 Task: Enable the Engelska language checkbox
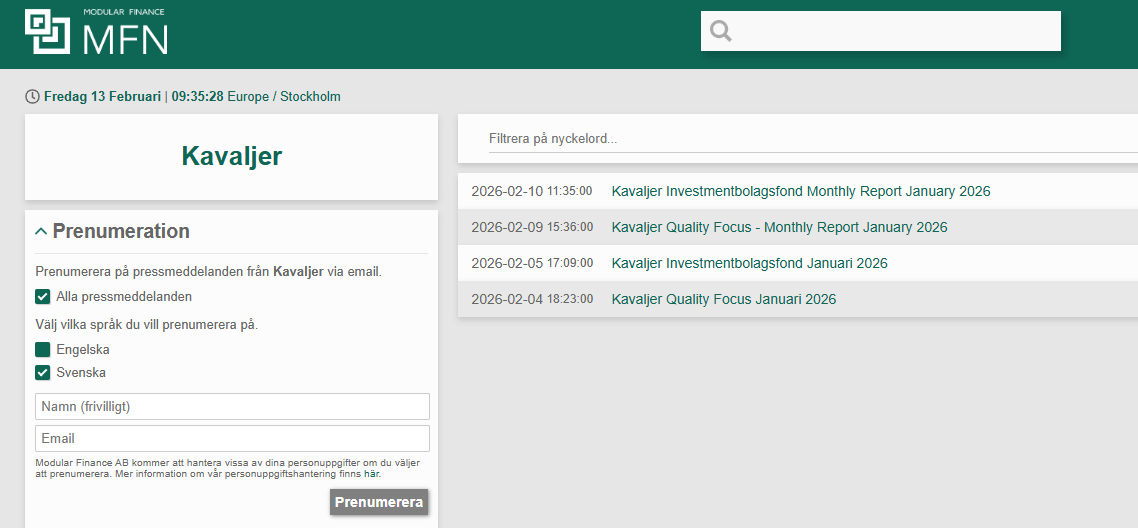(43, 350)
